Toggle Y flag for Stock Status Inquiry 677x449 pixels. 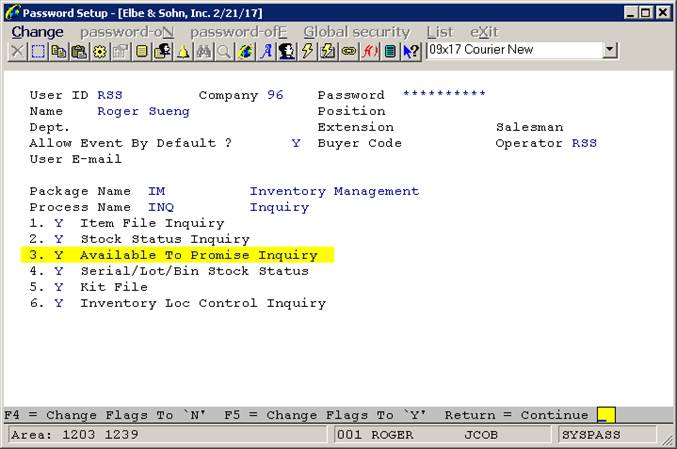(x=59, y=239)
